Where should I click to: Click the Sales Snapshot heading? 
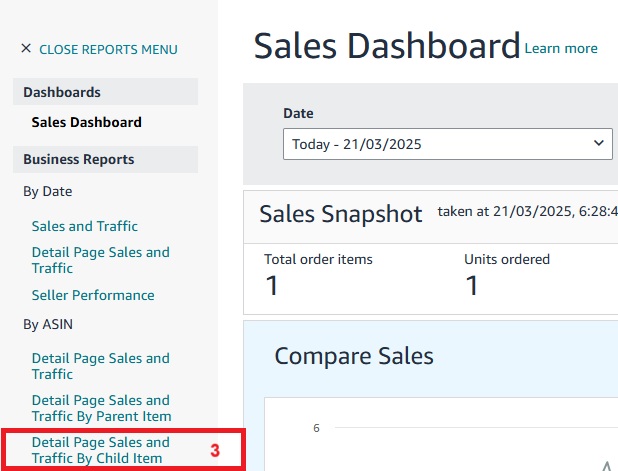click(x=341, y=214)
